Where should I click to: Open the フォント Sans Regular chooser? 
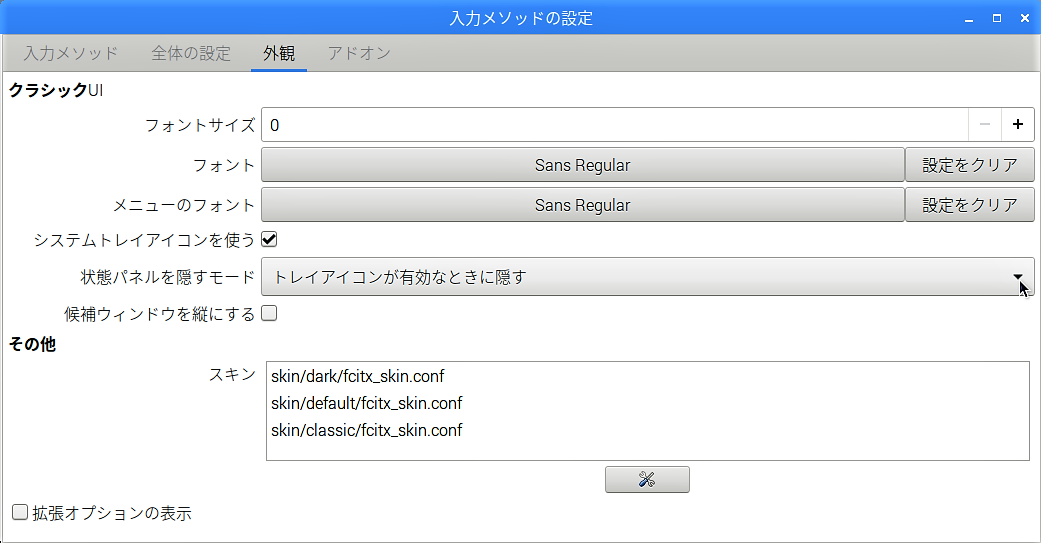point(582,165)
